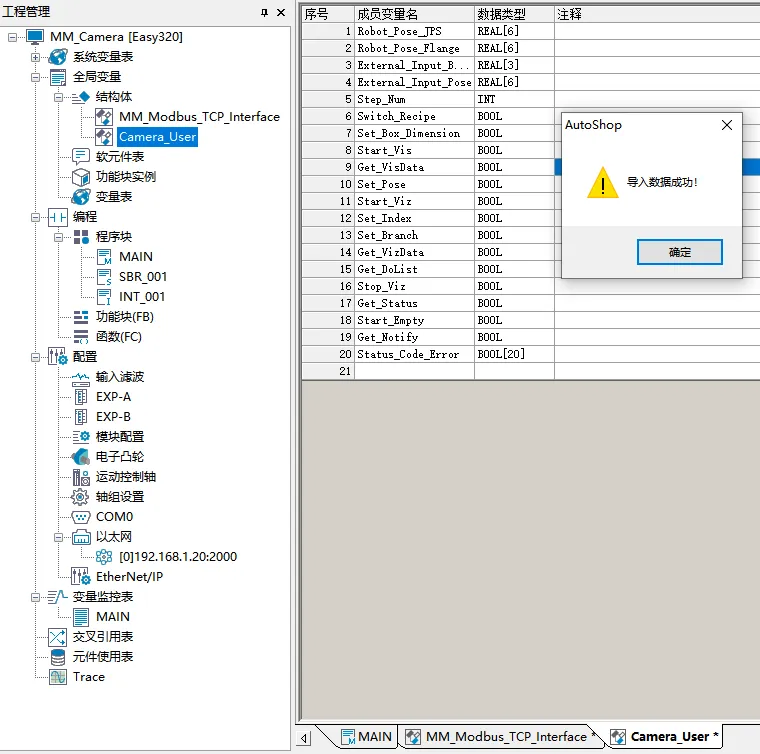760x754 pixels.
Task: Click the 系统变量表 globe icon
Action: [x=58, y=57]
